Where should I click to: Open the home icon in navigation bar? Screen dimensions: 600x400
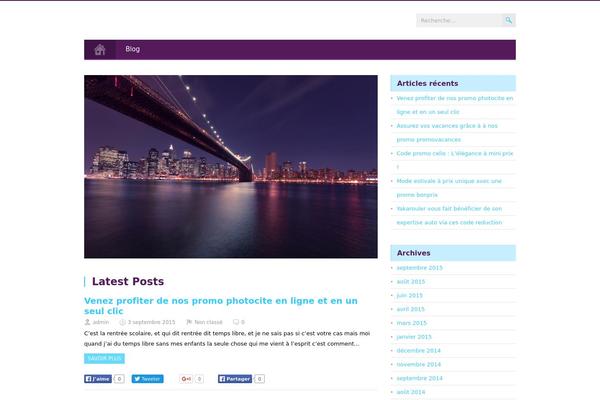[100, 50]
